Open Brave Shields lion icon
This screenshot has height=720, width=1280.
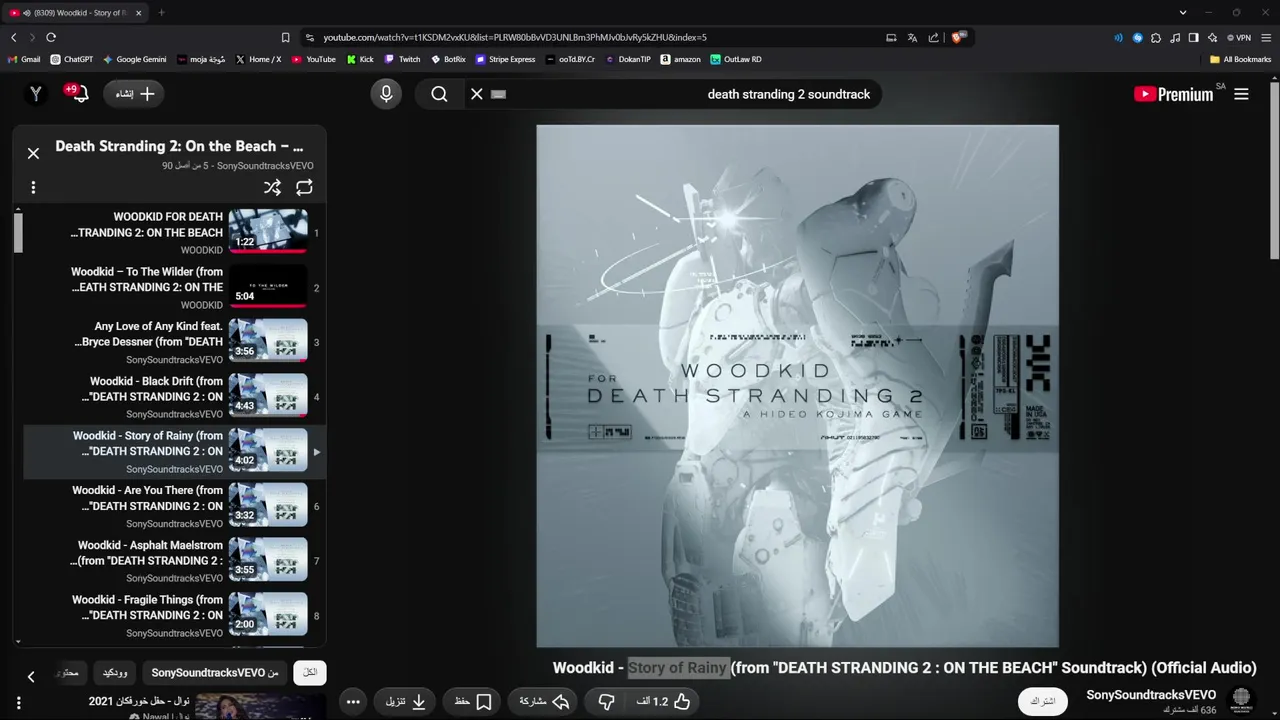[958, 37]
